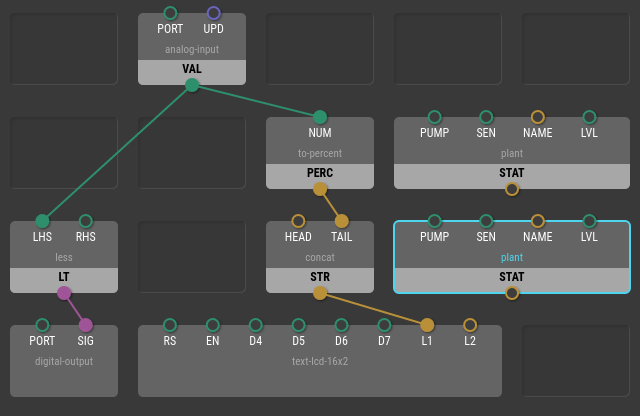Click the L2 pin on text-lcd-16x2
The height and width of the screenshot is (416, 640).
(x=470, y=325)
